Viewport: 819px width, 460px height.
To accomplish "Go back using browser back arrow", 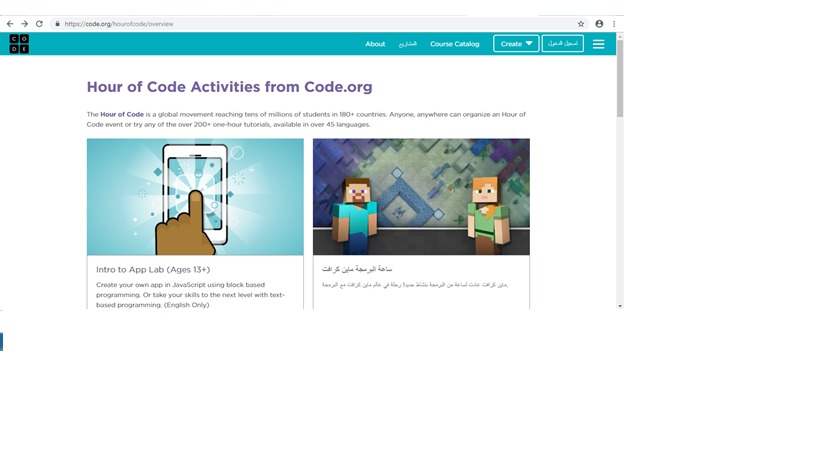I will [x=10, y=24].
